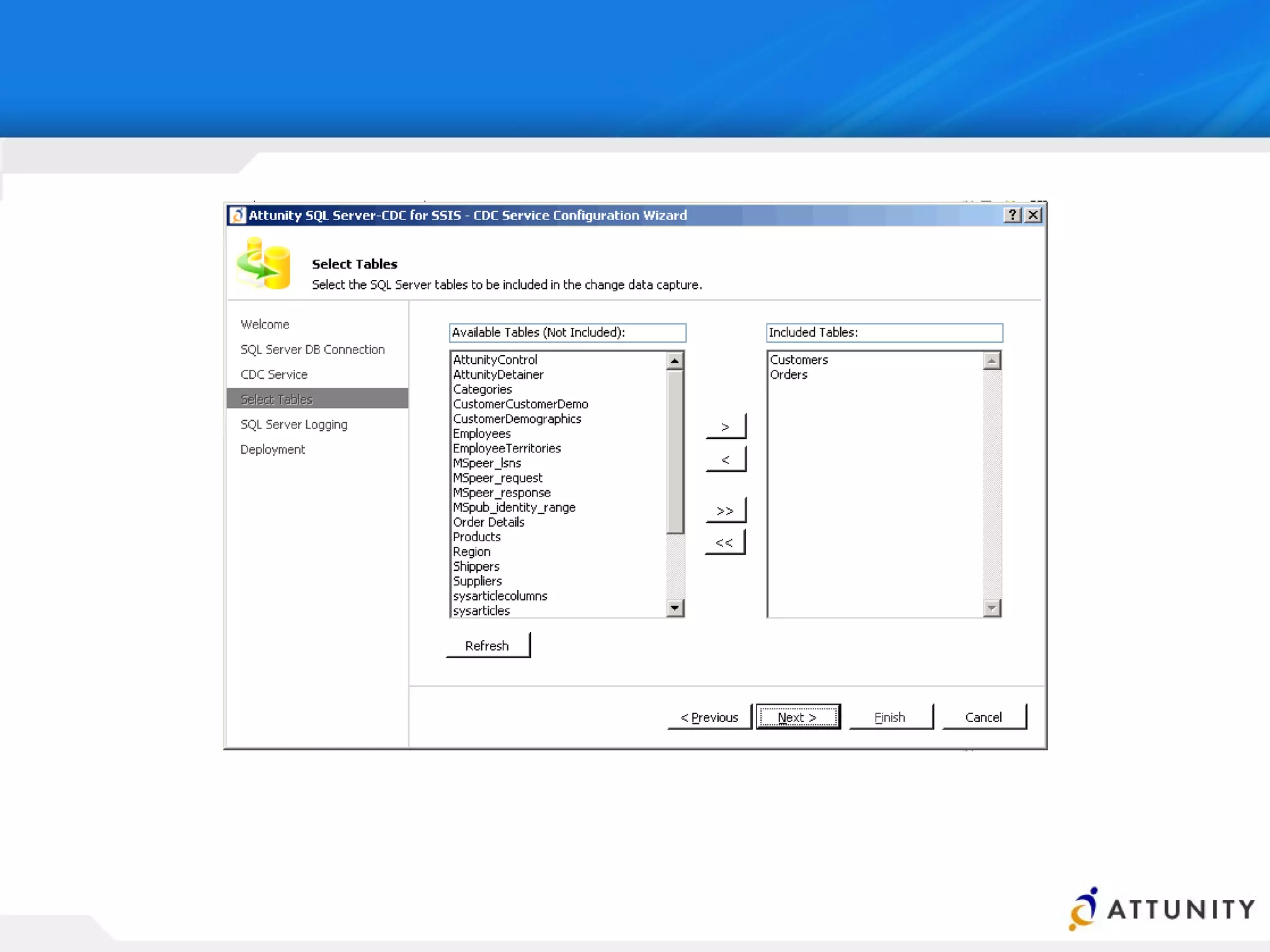Open the CDC Service step

(x=273, y=374)
